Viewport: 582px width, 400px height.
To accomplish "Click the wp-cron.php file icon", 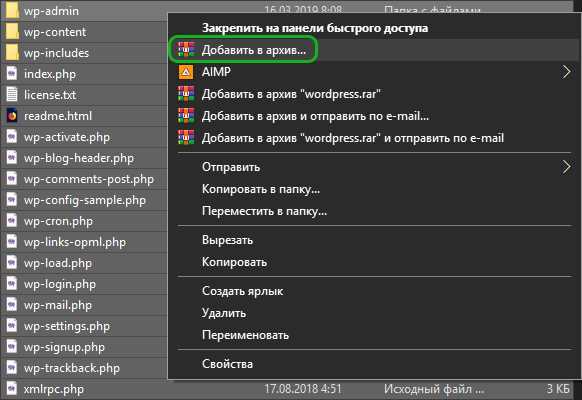I will [12, 221].
